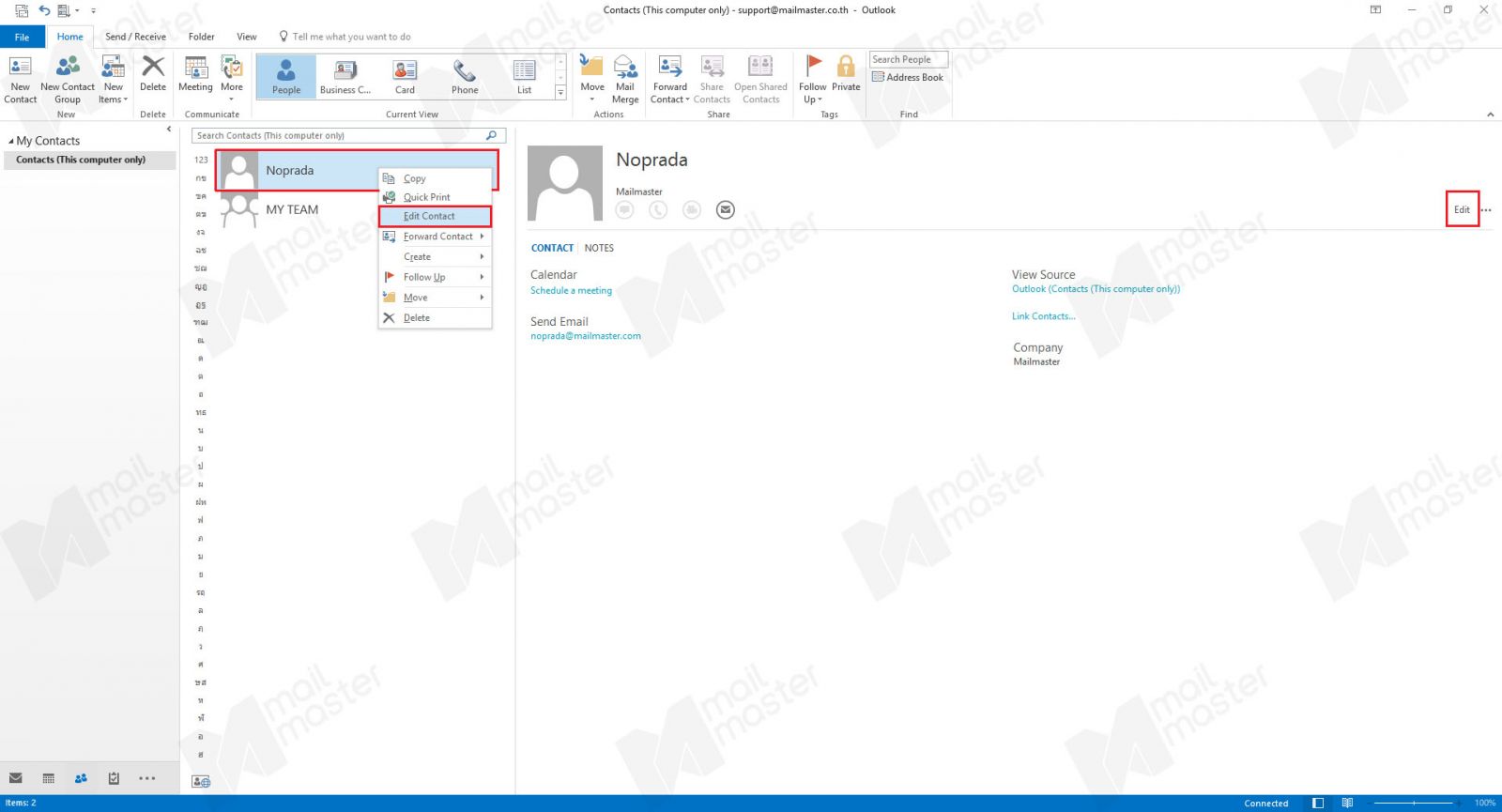Open Forward Contact submenu
This screenshot has height=812, width=1502.
coord(435,237)
